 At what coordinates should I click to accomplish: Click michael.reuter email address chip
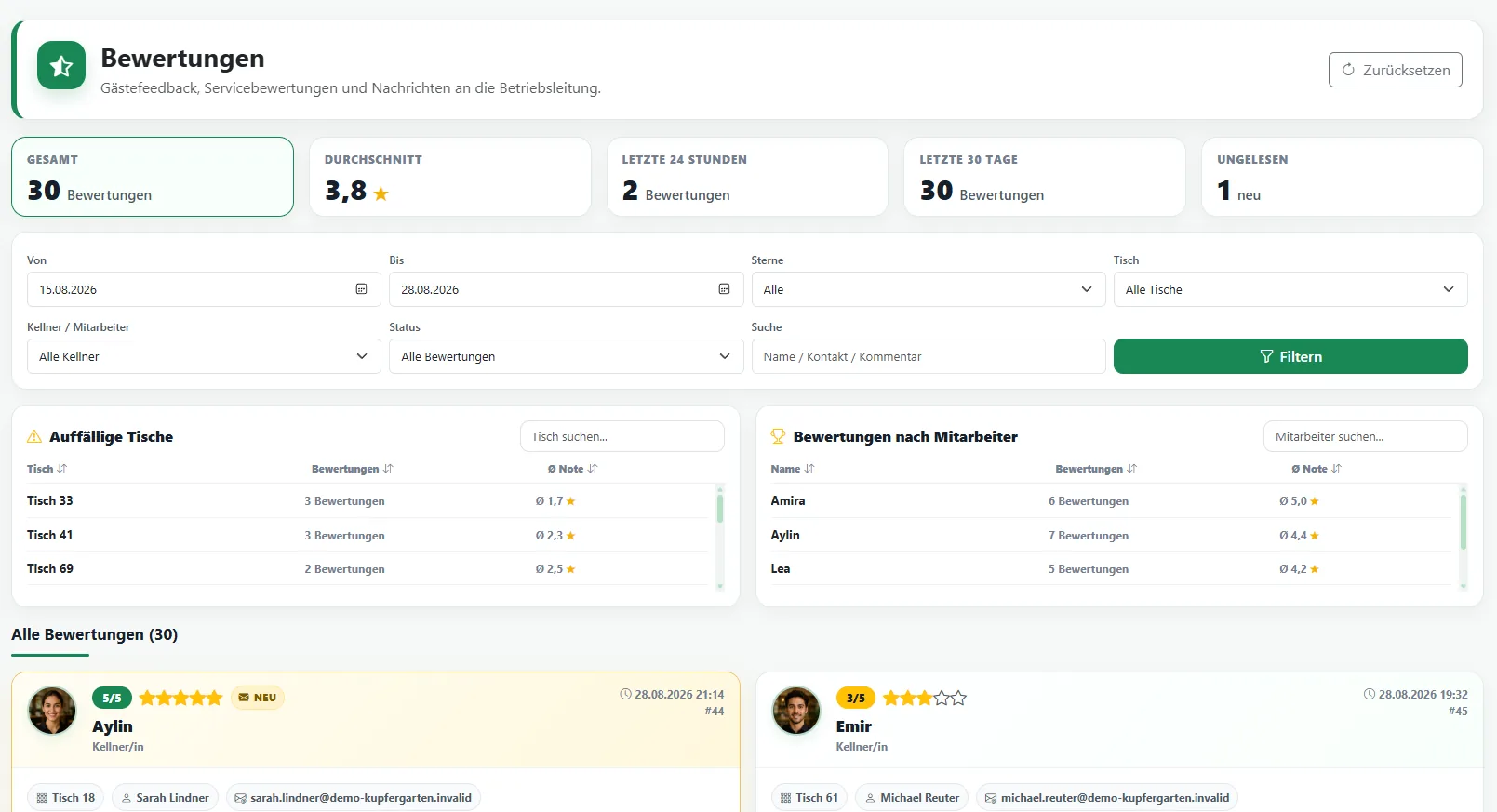1107,798
